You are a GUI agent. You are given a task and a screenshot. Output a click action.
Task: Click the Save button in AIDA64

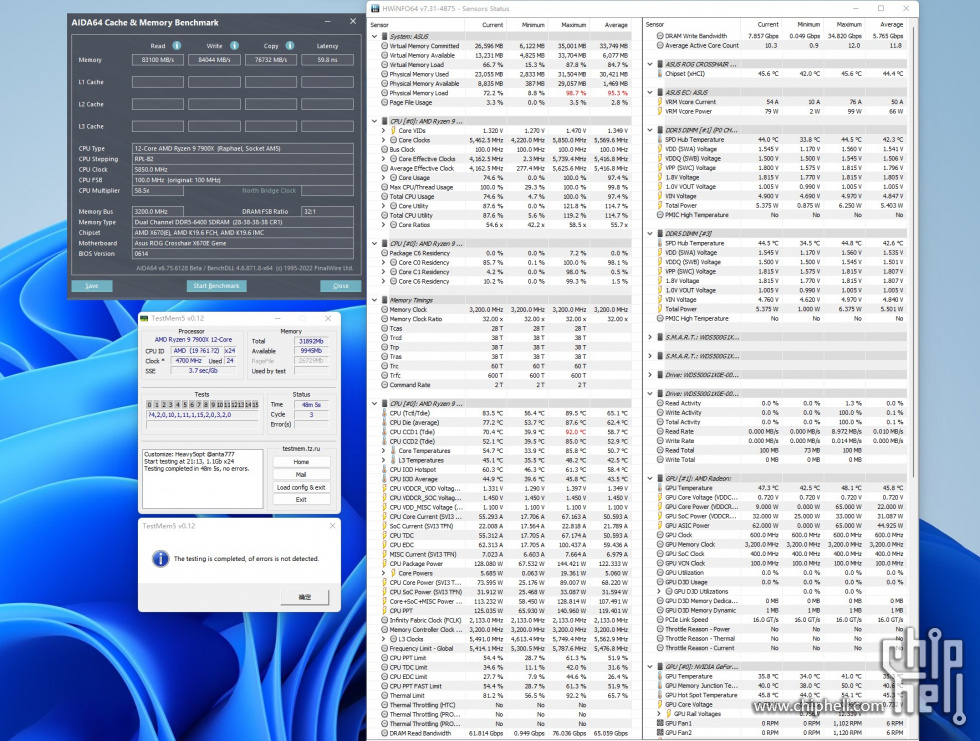click(x=92, y=286)
